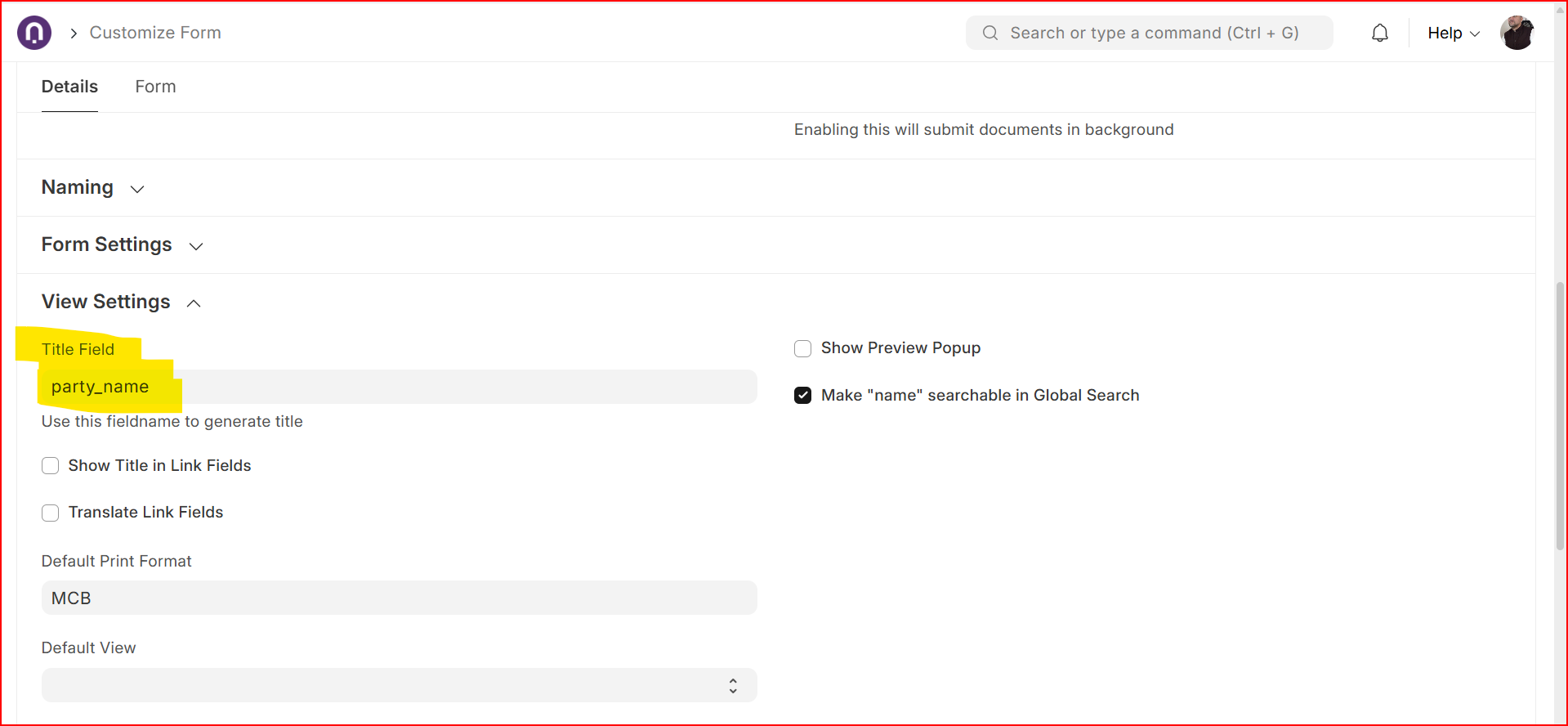Enable Show Preview Popup checkbox
This screenshot has height=726, width=1568.
coord(803,349)
